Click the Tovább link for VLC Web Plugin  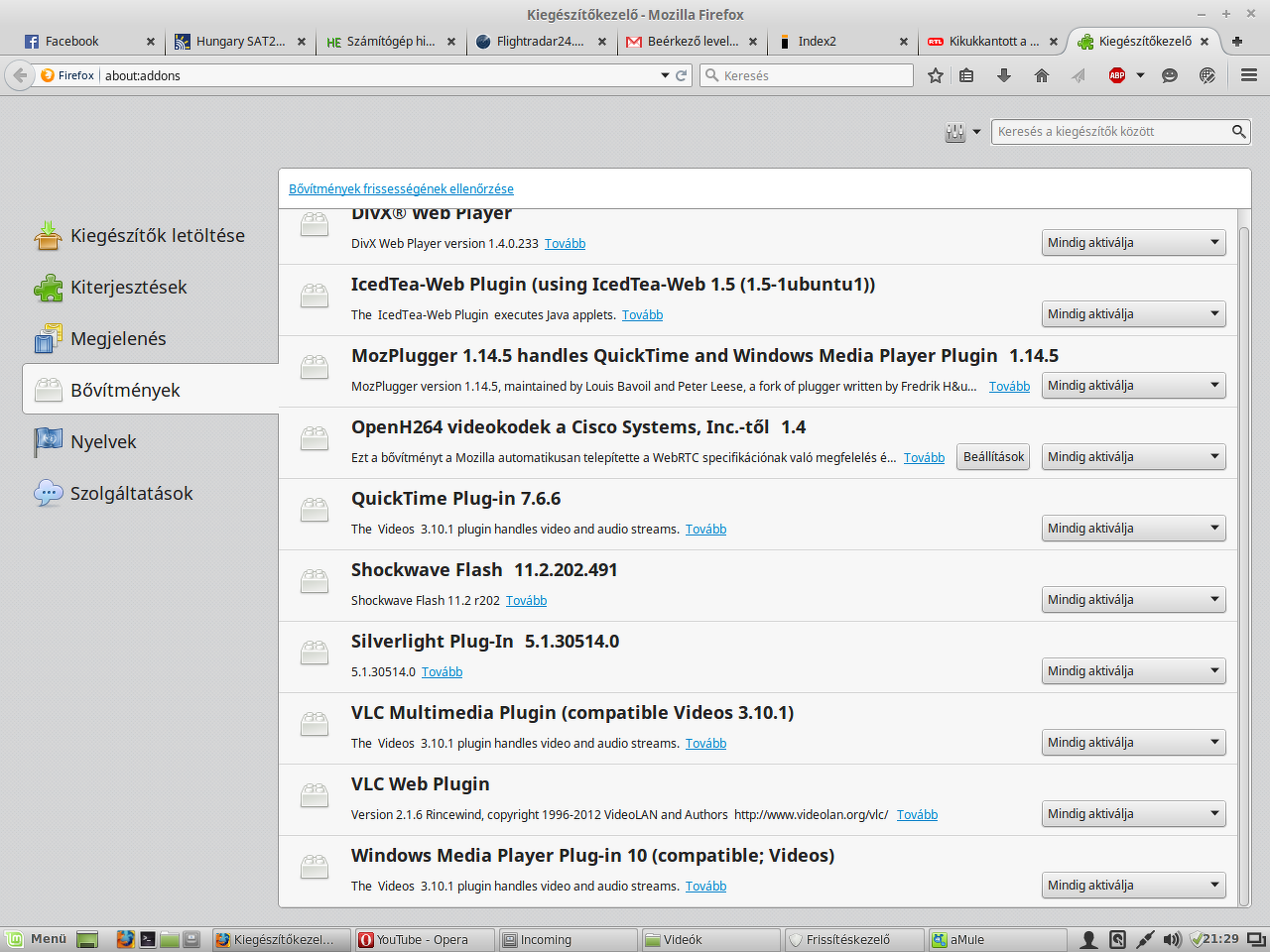coord(917,814)
